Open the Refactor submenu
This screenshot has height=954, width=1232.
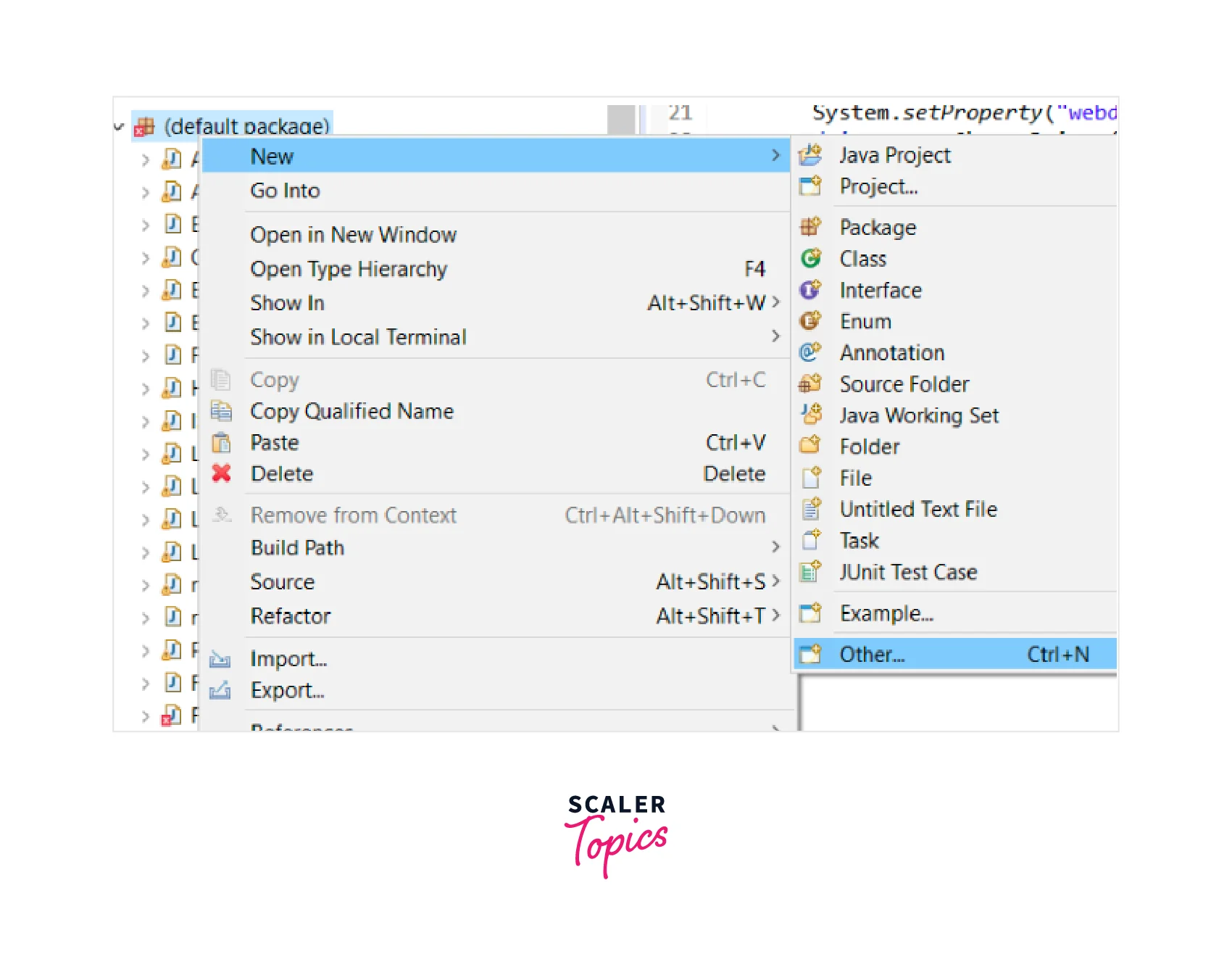290,616
